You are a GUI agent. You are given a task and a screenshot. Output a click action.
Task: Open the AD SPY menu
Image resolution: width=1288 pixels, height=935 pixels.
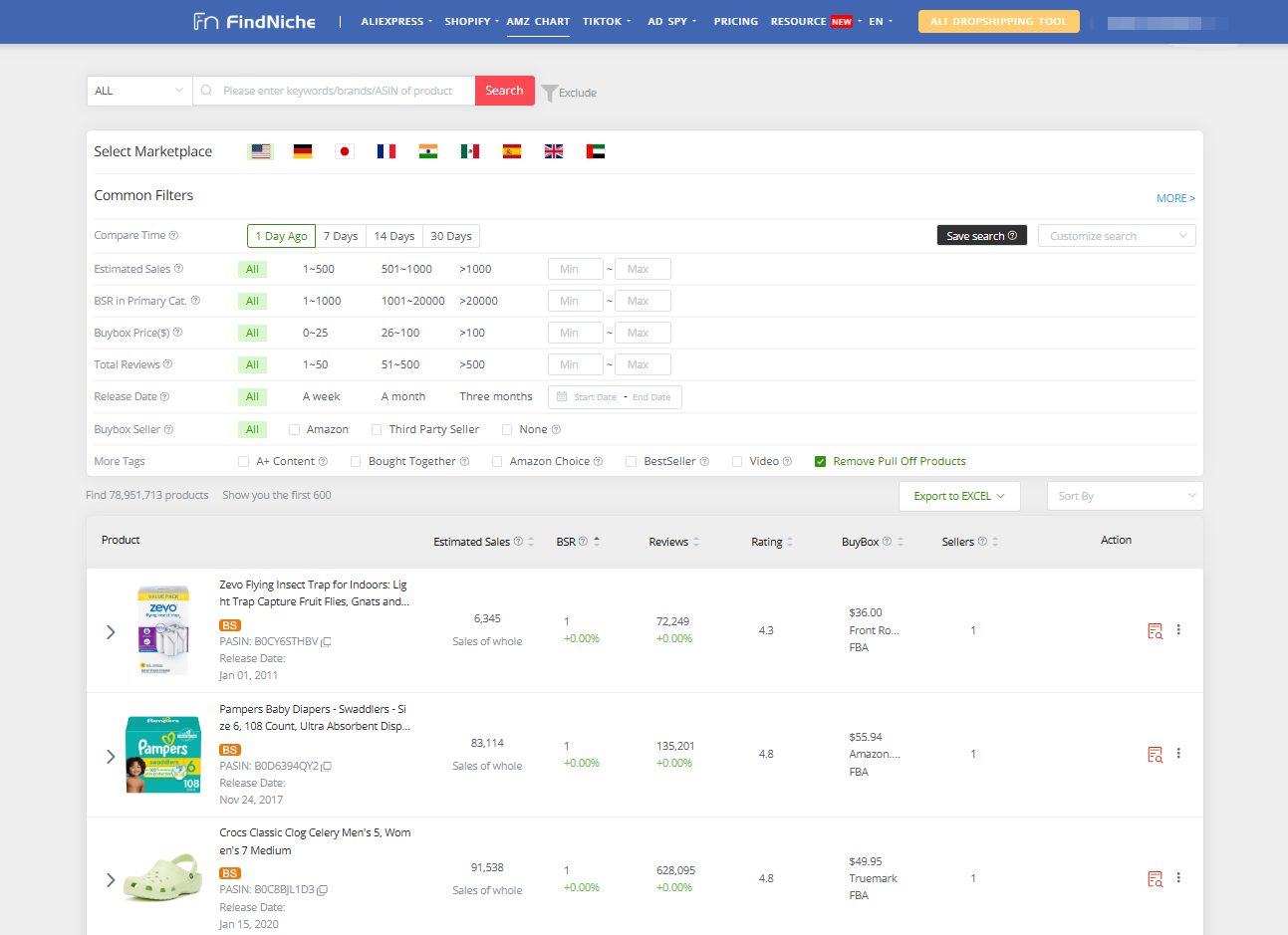pyautogui.click(x=669, y=20)
